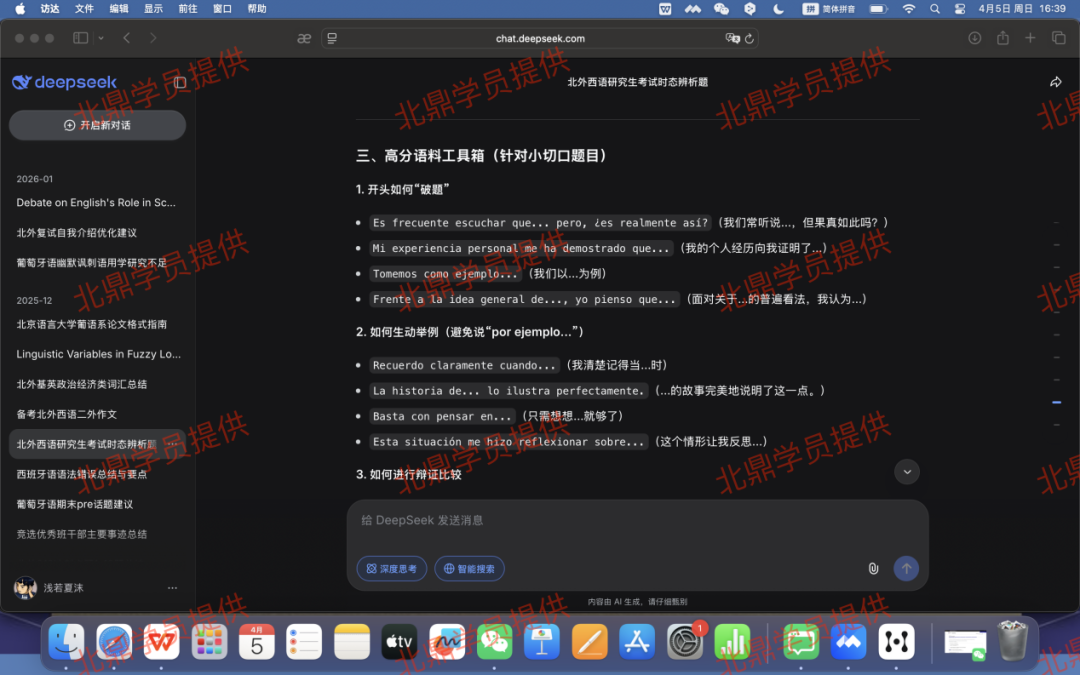Click the Wi-Fi status icon
This screenshot has width=1080, height=675.
[908, 9]
